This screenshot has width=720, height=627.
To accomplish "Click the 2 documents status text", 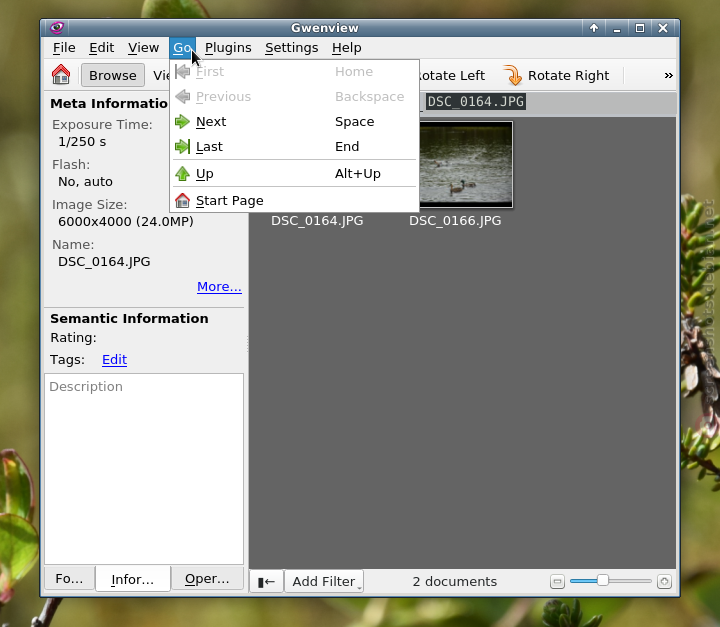I will [x=455, y=582].
